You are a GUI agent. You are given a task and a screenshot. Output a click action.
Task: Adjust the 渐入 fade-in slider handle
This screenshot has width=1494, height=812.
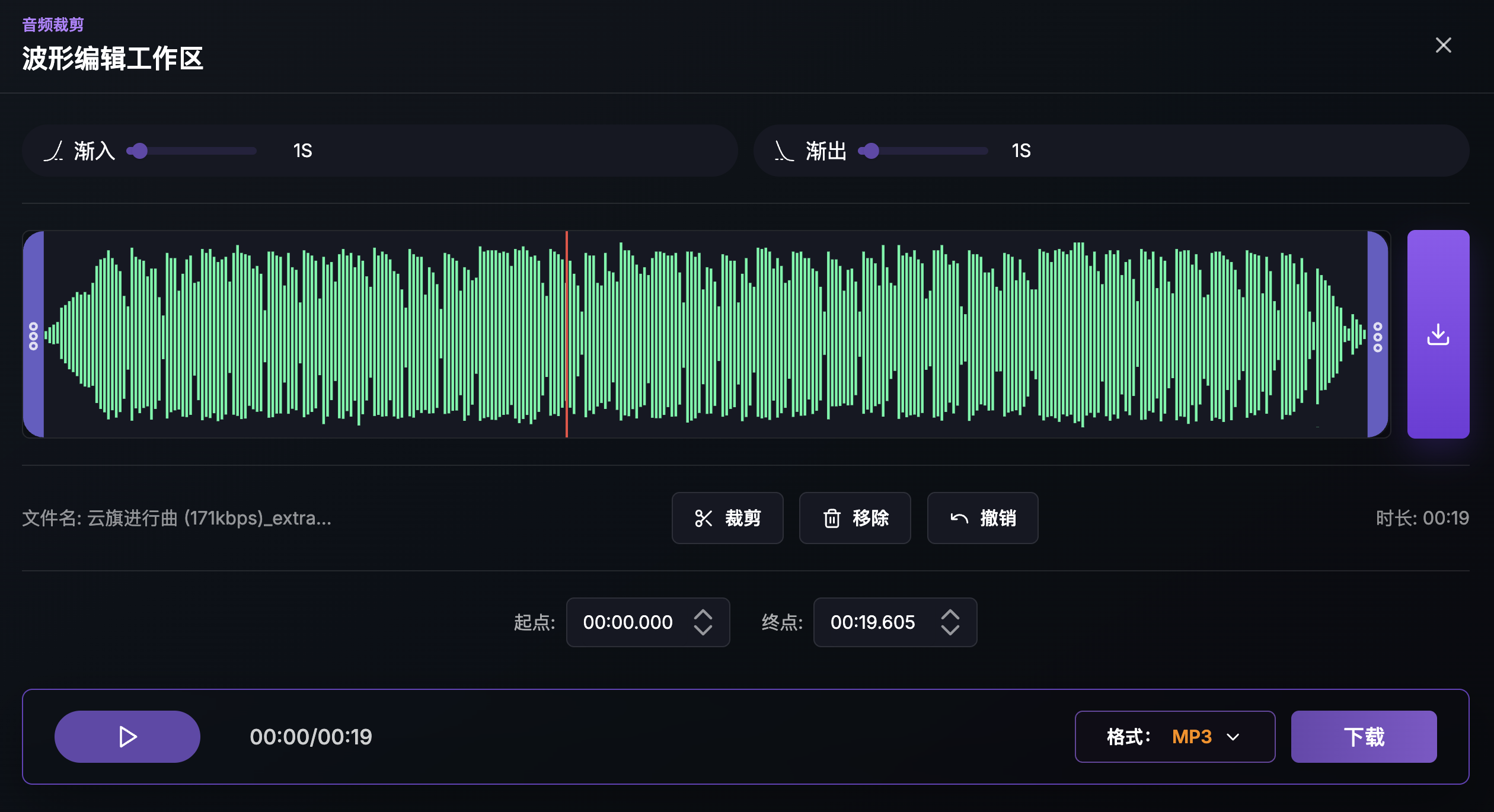139,151
